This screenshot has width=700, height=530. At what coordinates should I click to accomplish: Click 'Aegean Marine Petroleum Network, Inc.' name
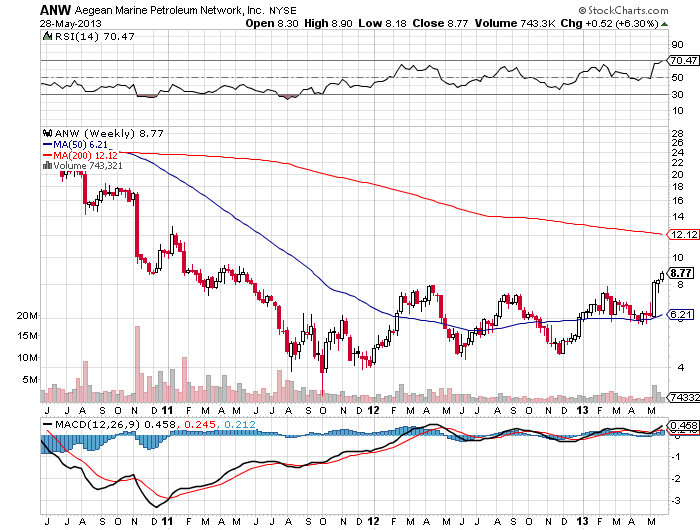(x=170, y=10)
